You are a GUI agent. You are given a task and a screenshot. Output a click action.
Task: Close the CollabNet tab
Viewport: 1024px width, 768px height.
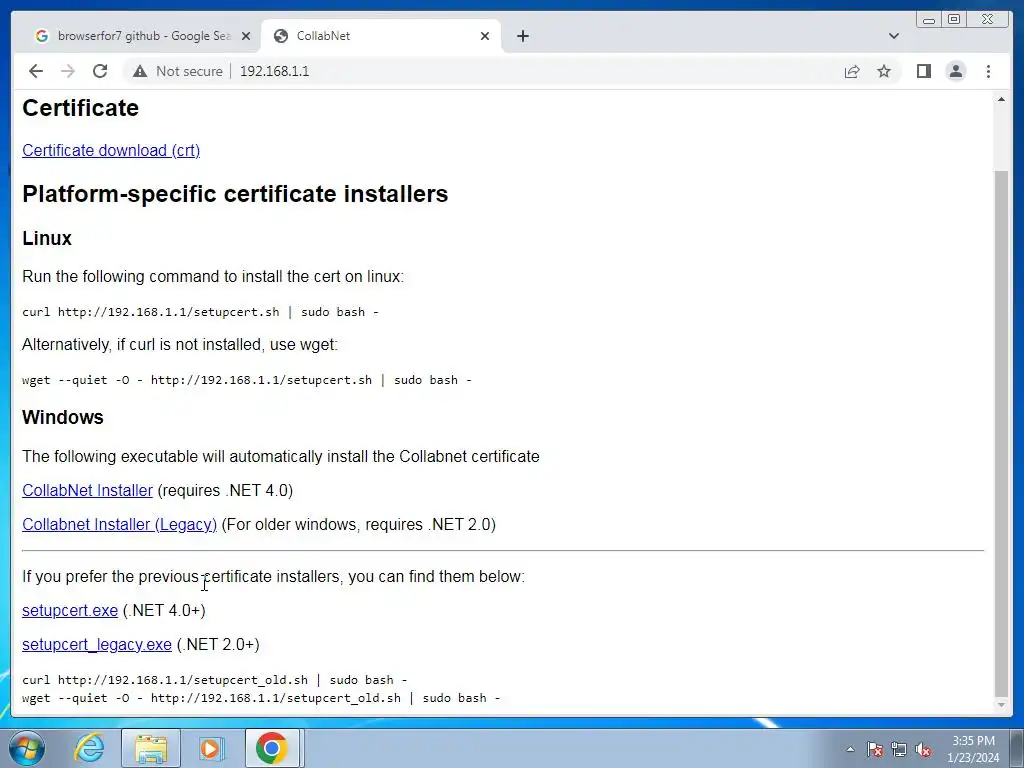(x=485, y=36)
